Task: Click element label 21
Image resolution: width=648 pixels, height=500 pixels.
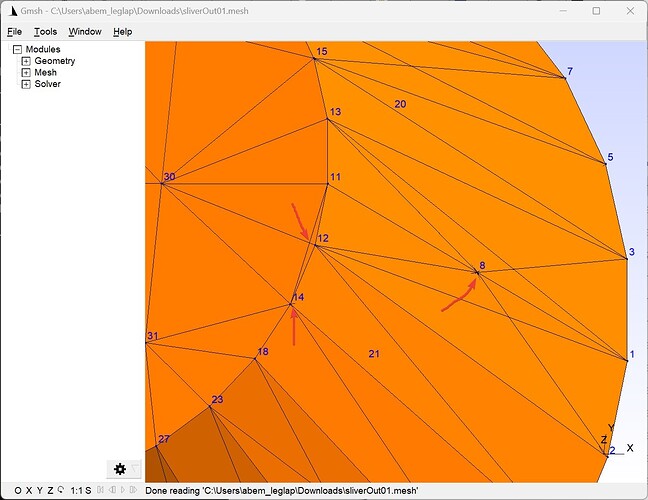Action: tap(374, 354)
